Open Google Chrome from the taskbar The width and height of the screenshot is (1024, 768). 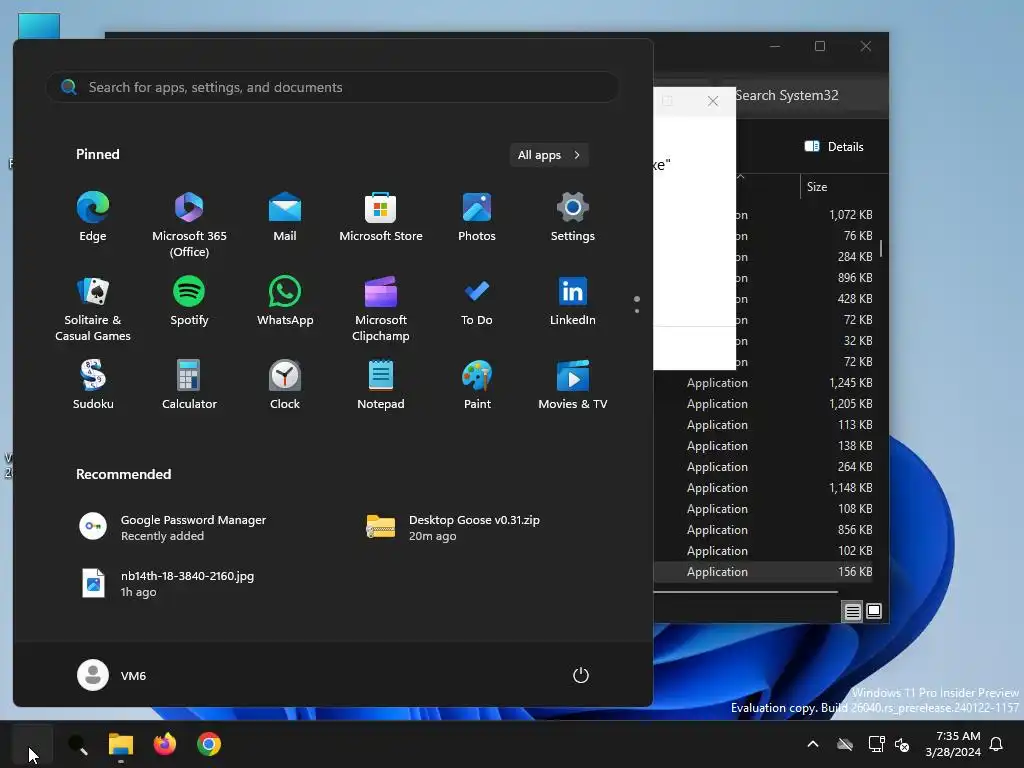coord(209,744)
